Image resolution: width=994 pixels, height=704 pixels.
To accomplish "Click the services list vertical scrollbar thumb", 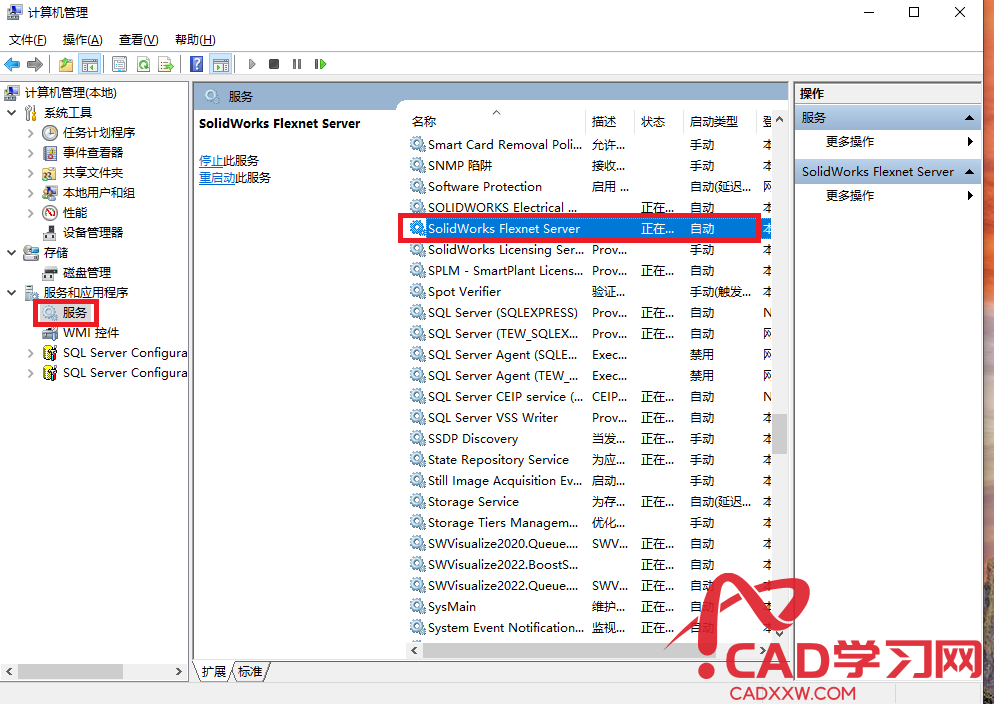I will tap(779, 433).
